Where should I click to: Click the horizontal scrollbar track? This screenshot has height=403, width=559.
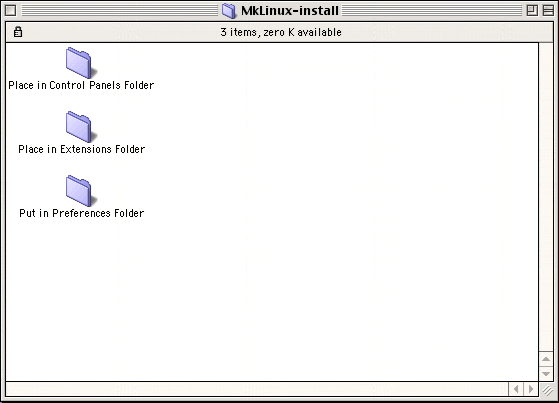click(257, 389)
